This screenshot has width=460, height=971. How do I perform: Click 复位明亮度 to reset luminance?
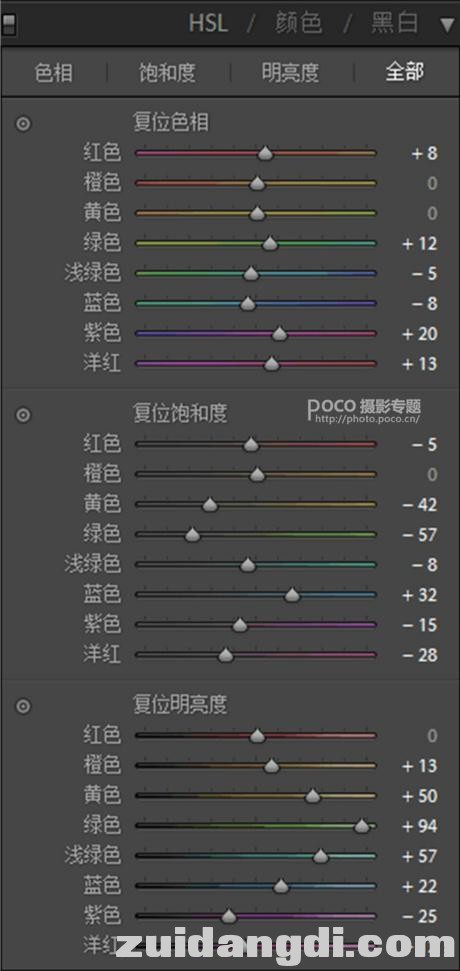click(x=180, y=704)
